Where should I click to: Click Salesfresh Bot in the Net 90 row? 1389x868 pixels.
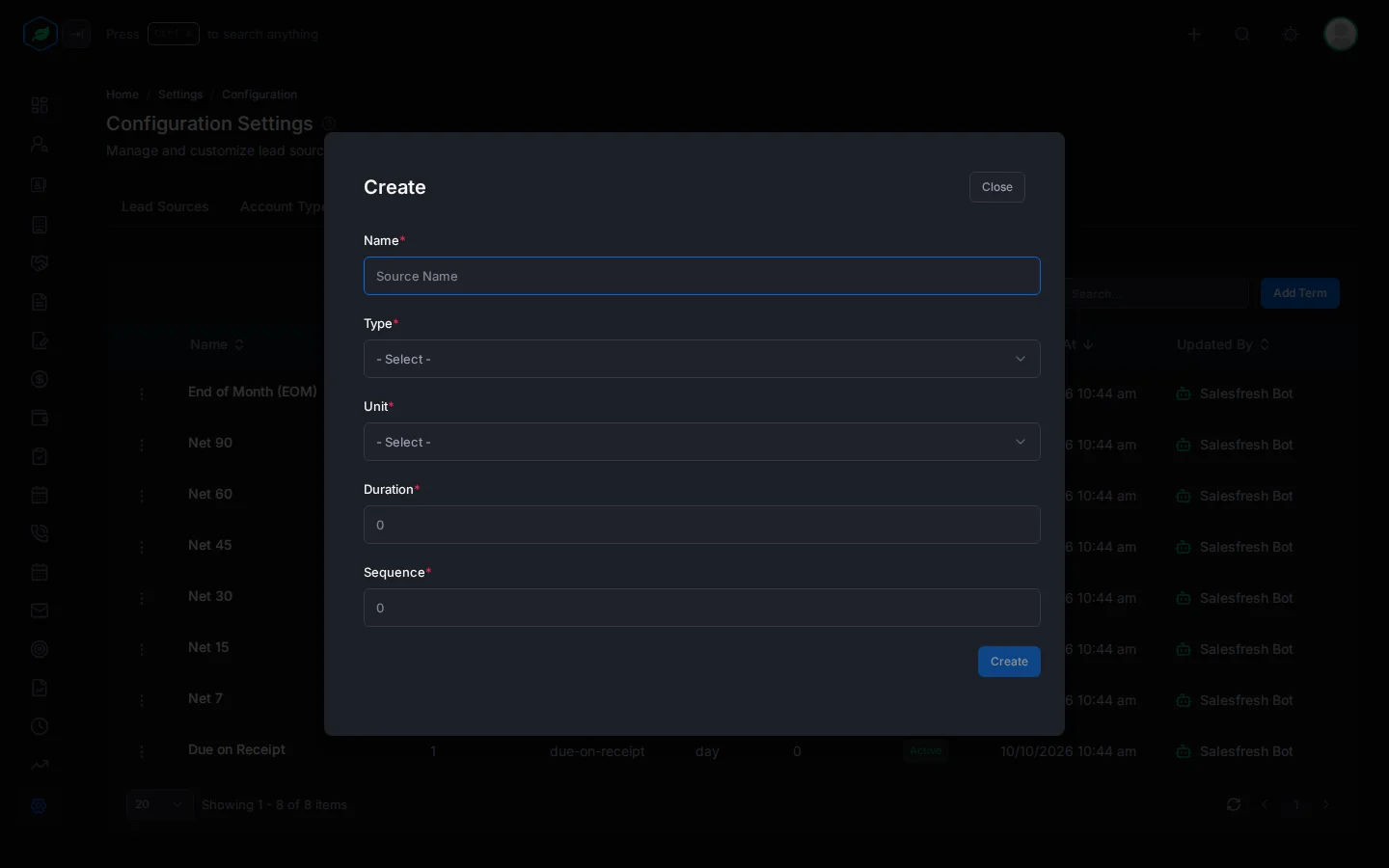(x=1246, y=445)
